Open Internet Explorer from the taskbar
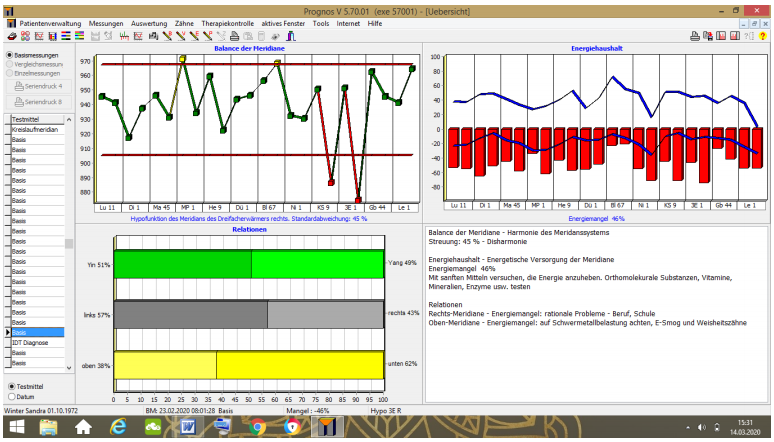Screen dimensions: 774x442 click(x=118, y=428)
